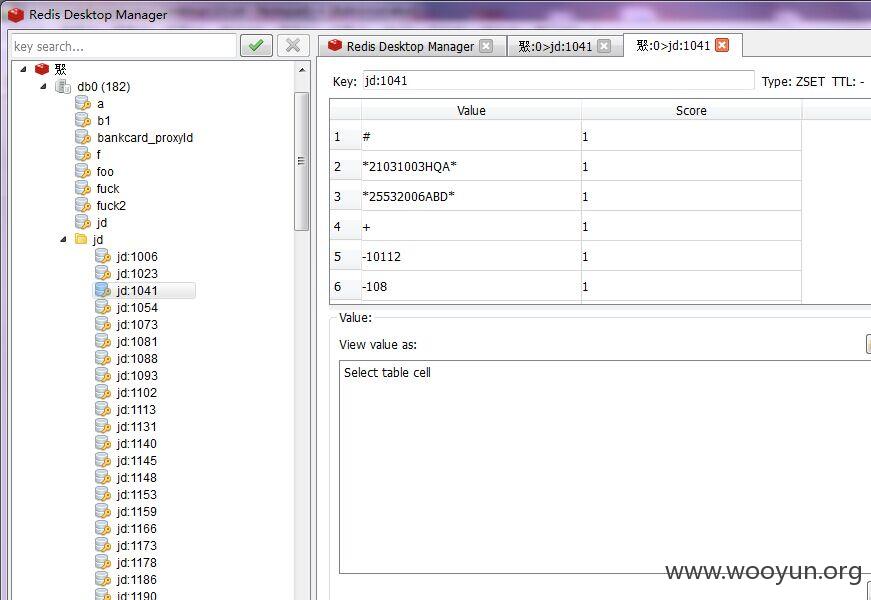Click key icon beside bankcard_proxyId
This screenshot has height=600, width=871.
(x=83, y=137)
